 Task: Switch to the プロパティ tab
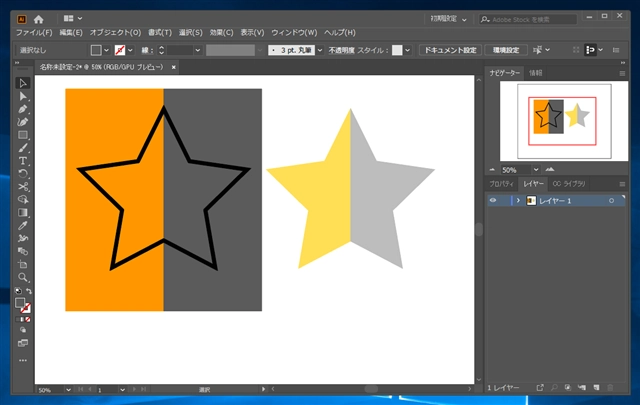[x=501, y=184]
